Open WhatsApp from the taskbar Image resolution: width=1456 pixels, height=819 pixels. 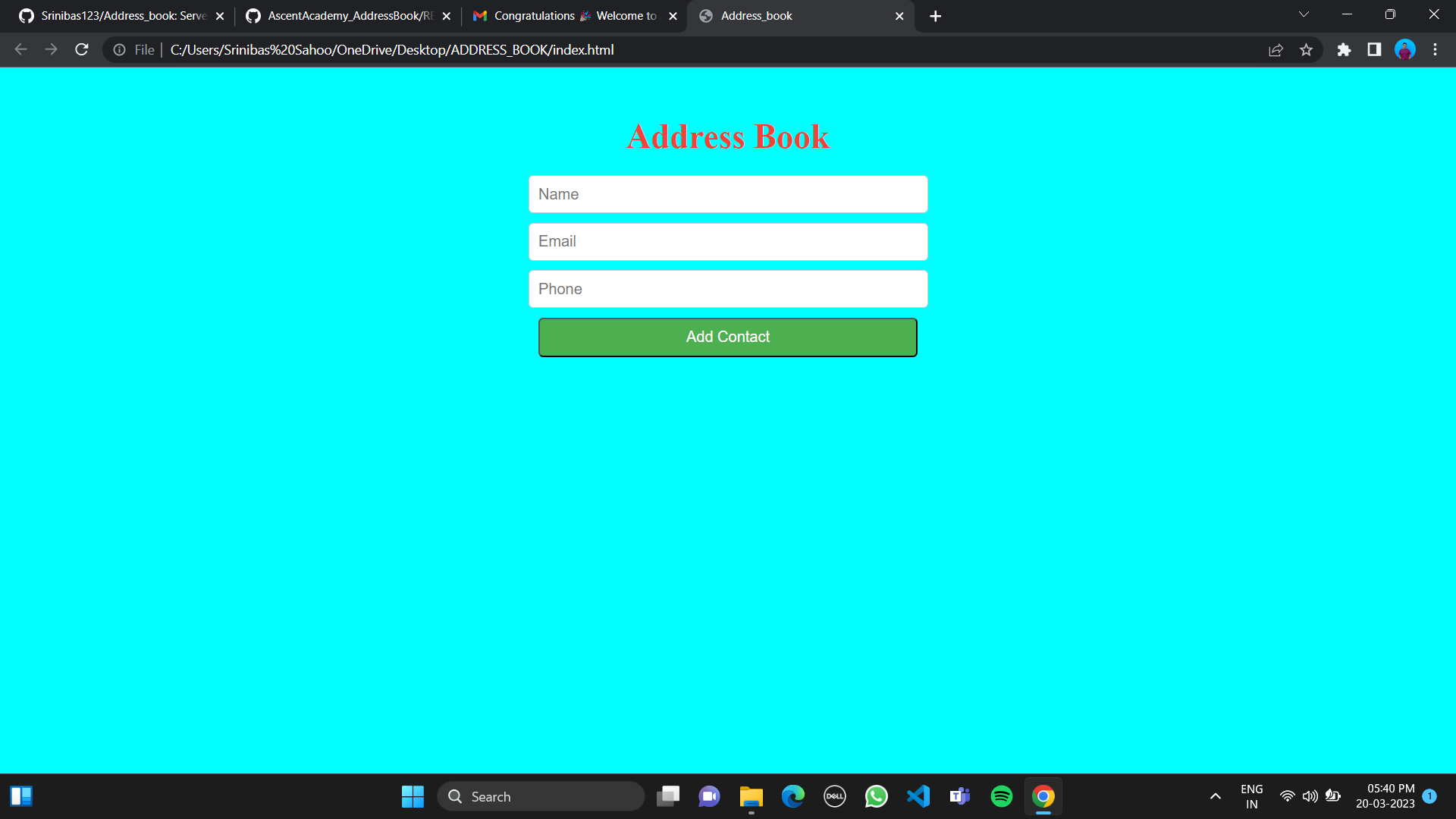876,796
